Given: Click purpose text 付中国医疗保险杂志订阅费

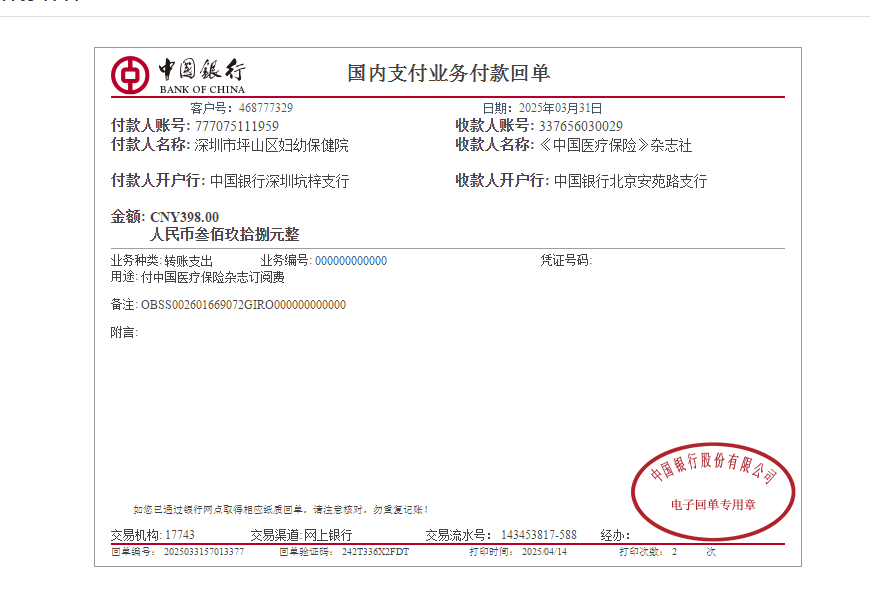Looking at the screenshot, I should coord(213,277).
